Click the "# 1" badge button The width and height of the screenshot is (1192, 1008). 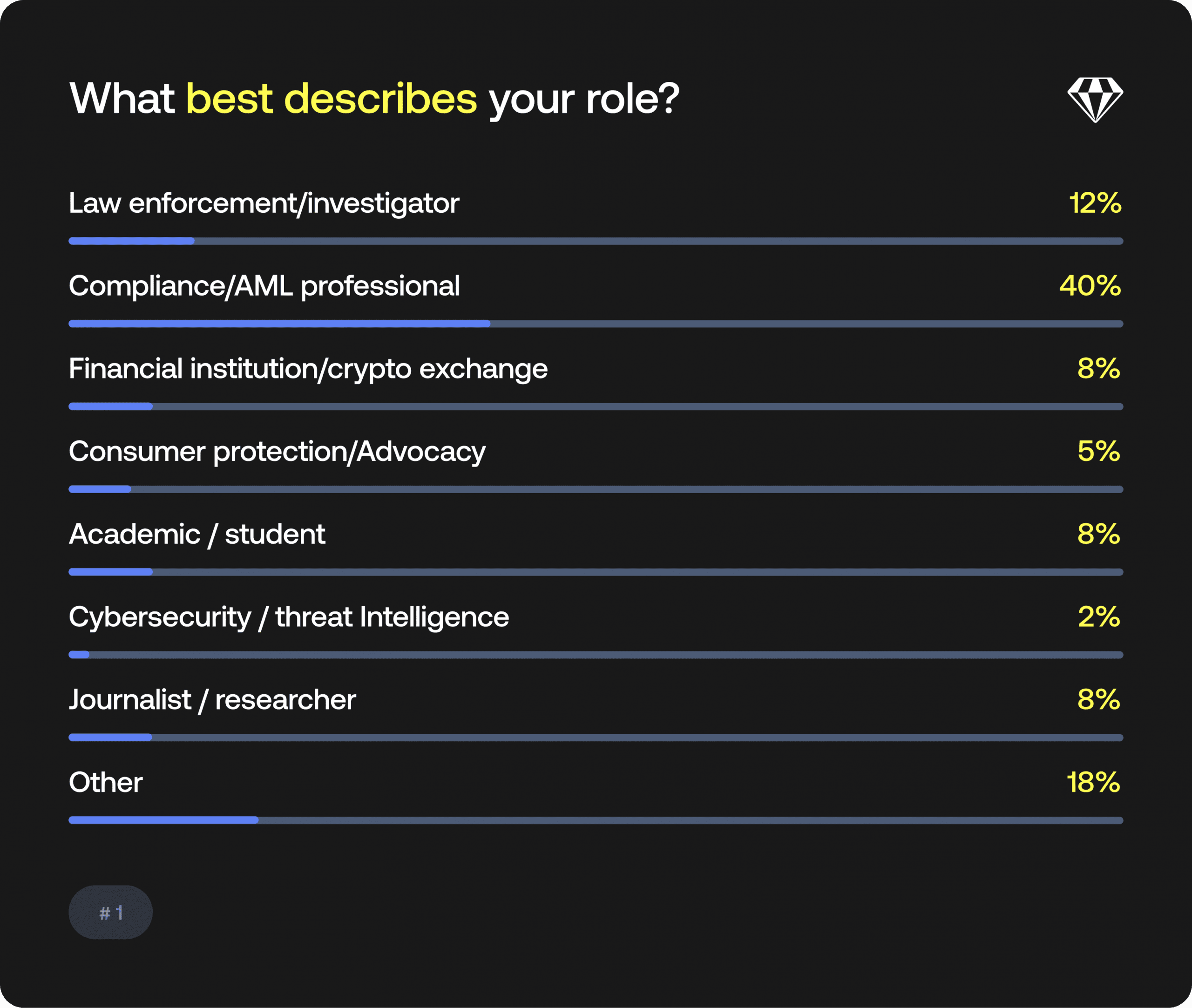(110, 912)
